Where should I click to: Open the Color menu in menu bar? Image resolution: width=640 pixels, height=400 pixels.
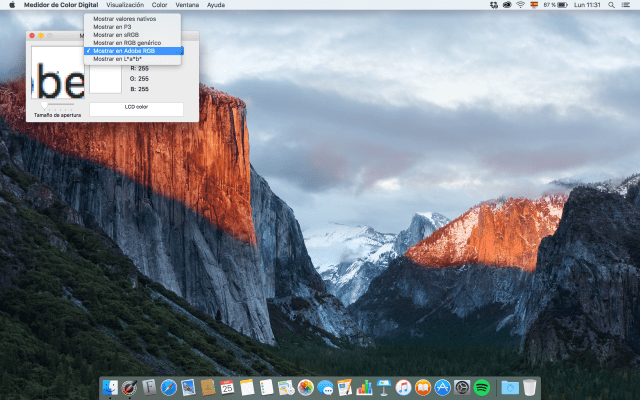point(159,5)
